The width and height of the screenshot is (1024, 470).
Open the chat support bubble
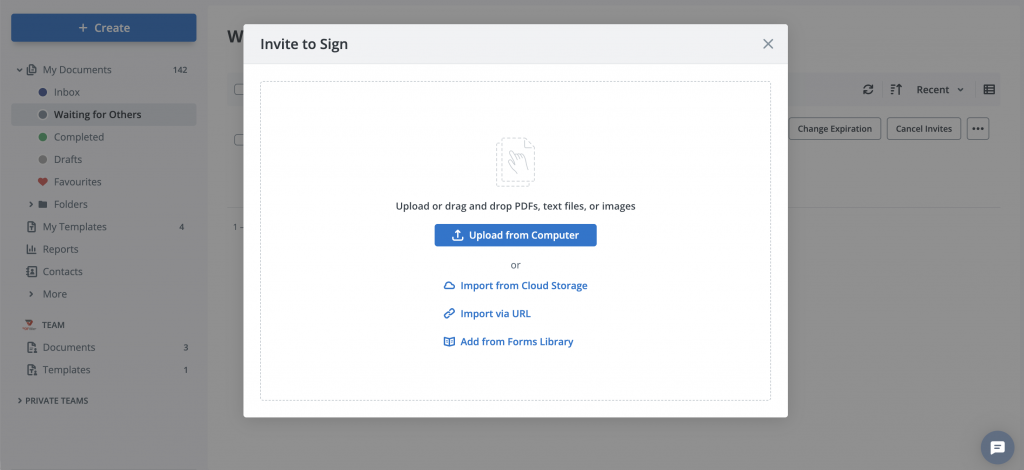pyautogui.click(x=997, y=447)
